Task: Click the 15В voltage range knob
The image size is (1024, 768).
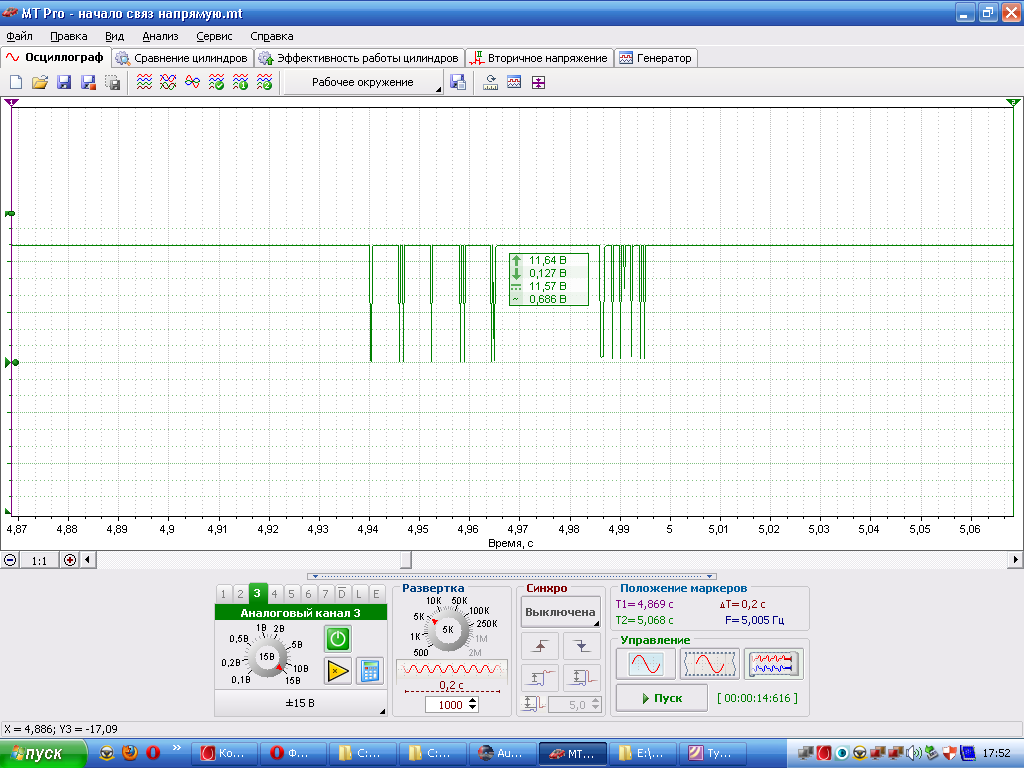Action: [x=267, y=656]
